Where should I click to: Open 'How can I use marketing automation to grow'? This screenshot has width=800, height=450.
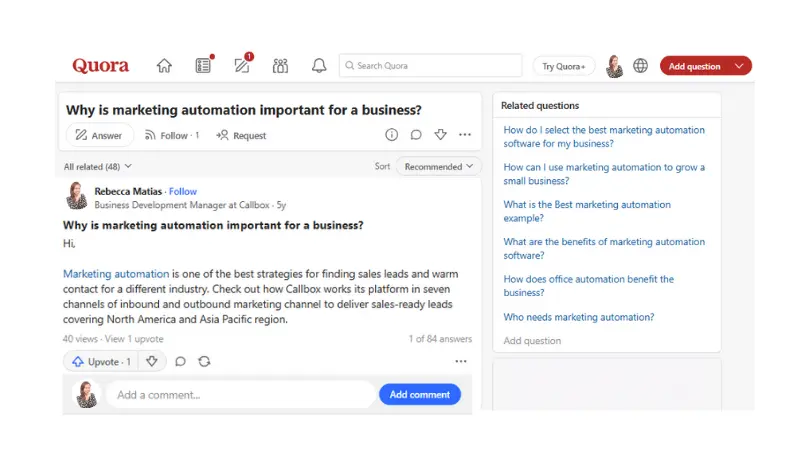(x=604, y=174)
